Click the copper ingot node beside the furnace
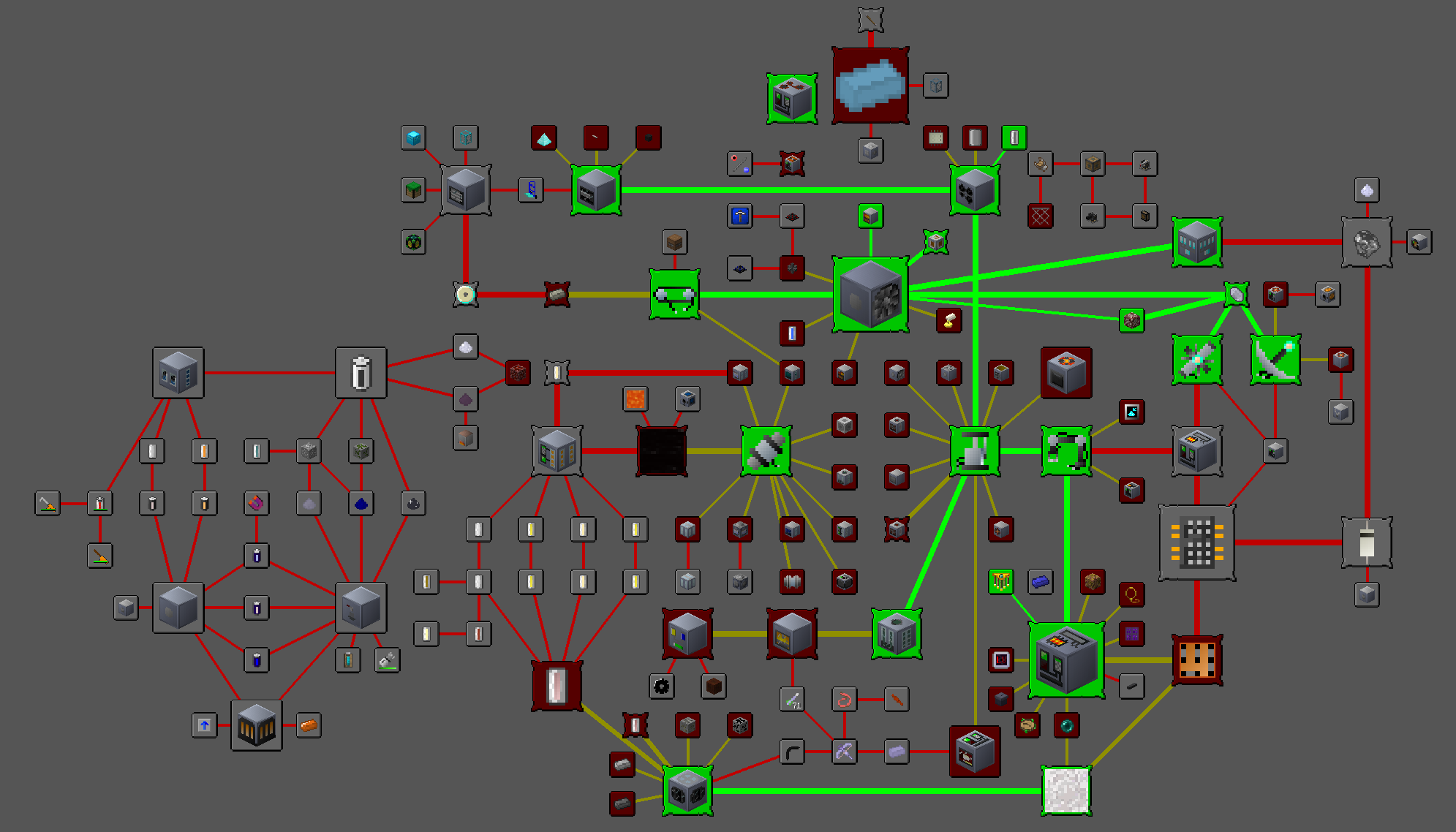 click(309, 725)
